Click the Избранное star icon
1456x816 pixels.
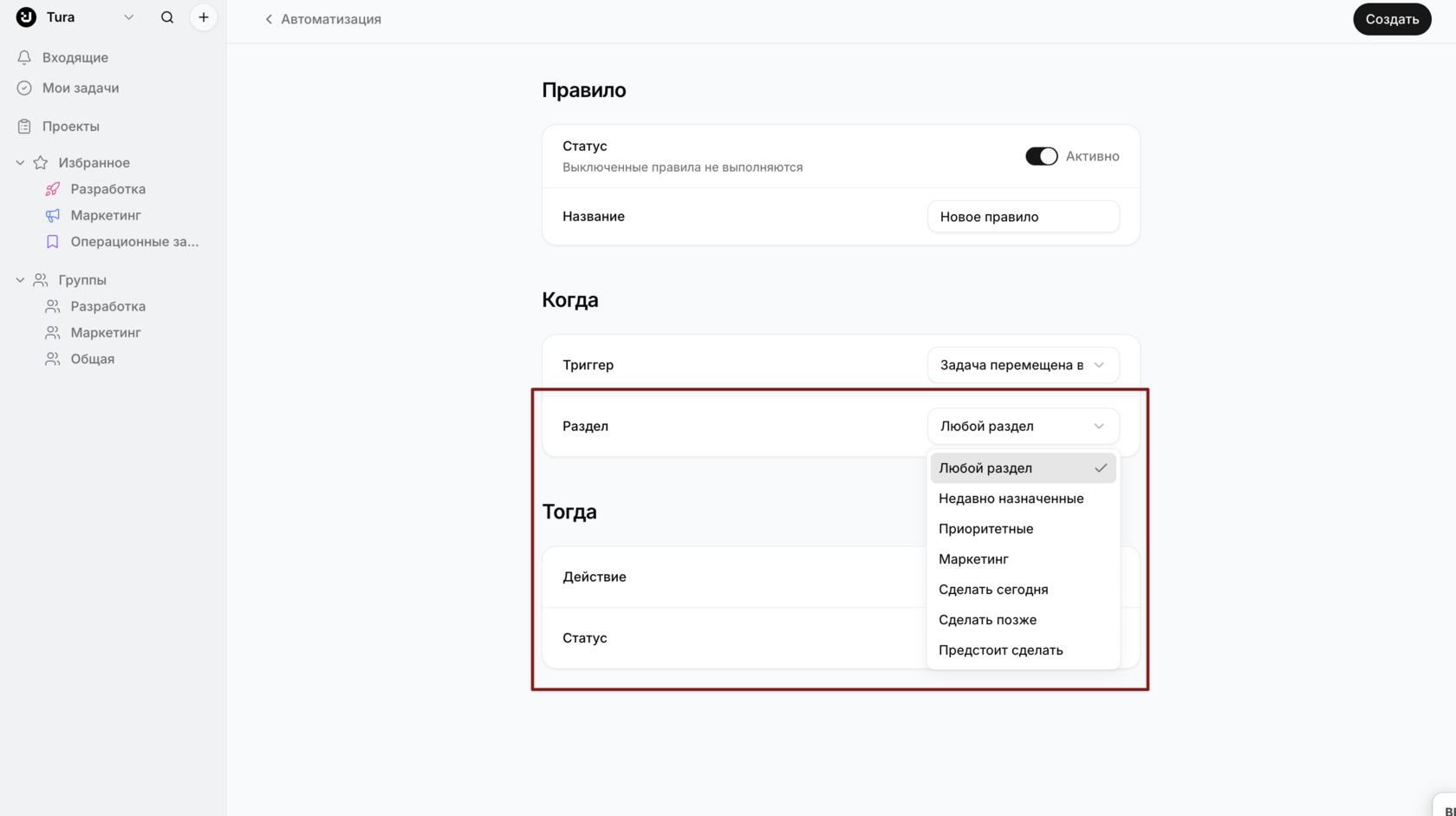[x=41, y=163]
